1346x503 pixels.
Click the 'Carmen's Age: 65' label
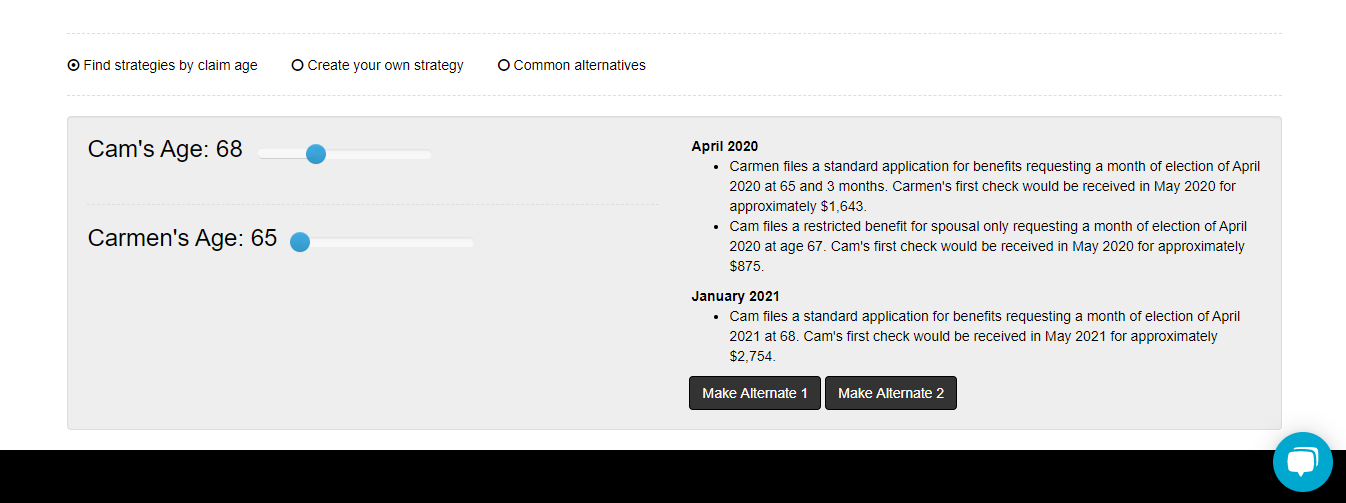182,238
